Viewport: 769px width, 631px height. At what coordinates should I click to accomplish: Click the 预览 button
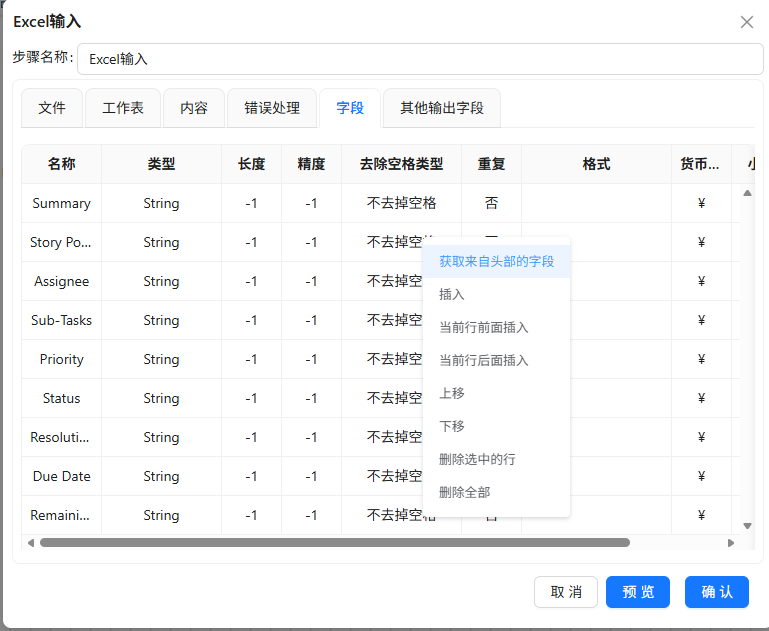pos(638,592)
